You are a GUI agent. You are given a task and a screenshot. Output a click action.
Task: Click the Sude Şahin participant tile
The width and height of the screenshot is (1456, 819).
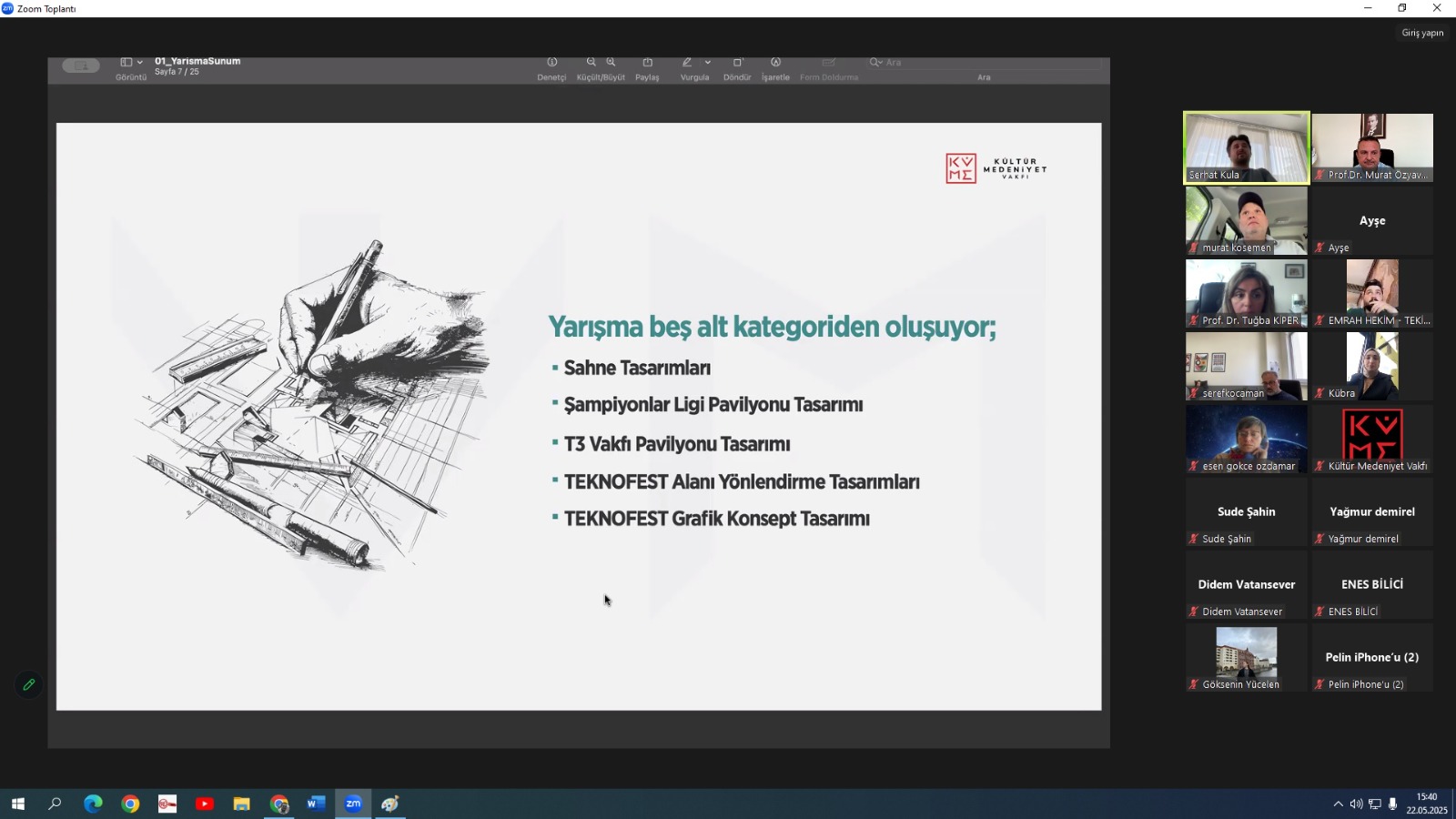click(x=1247, y=511)
